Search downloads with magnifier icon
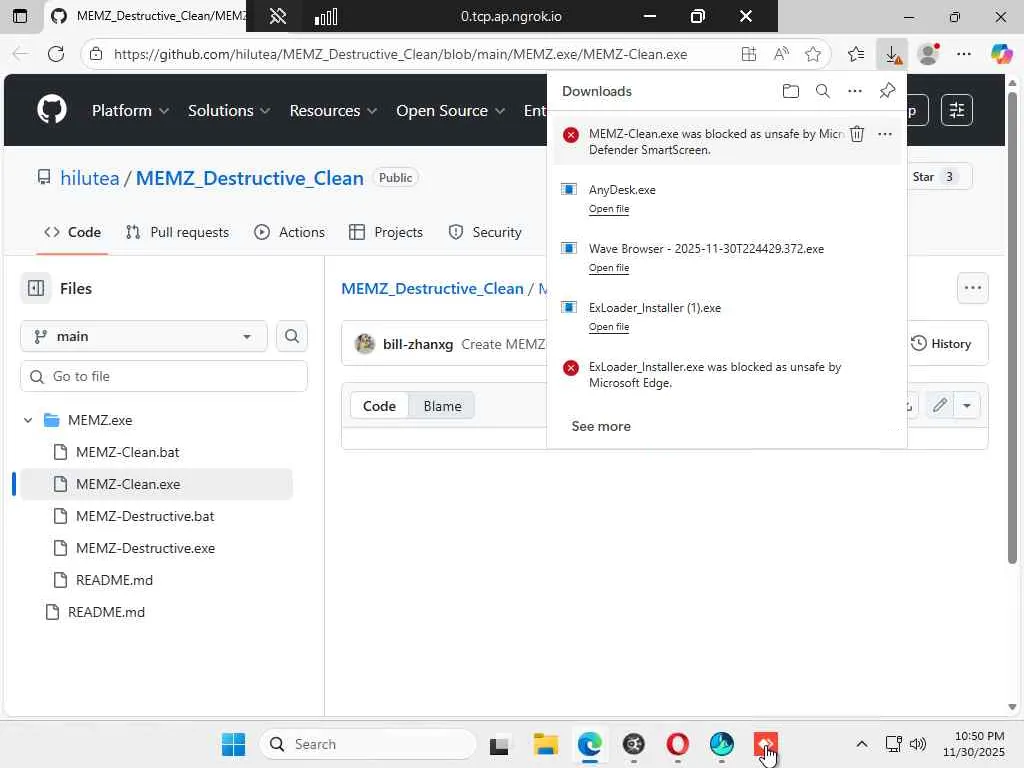 (x=823, y=91)
